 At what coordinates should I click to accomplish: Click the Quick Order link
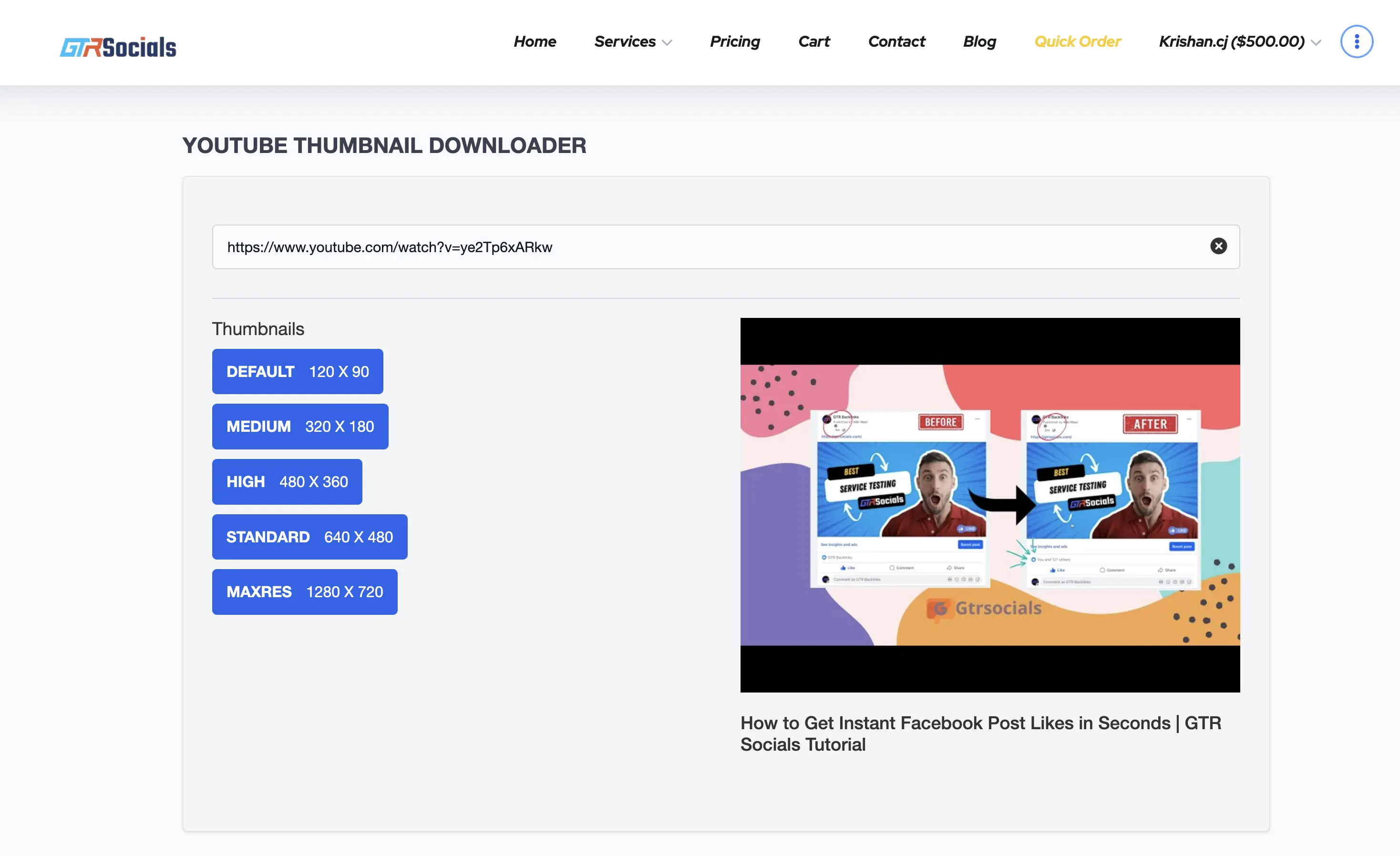pos(1077,41)
